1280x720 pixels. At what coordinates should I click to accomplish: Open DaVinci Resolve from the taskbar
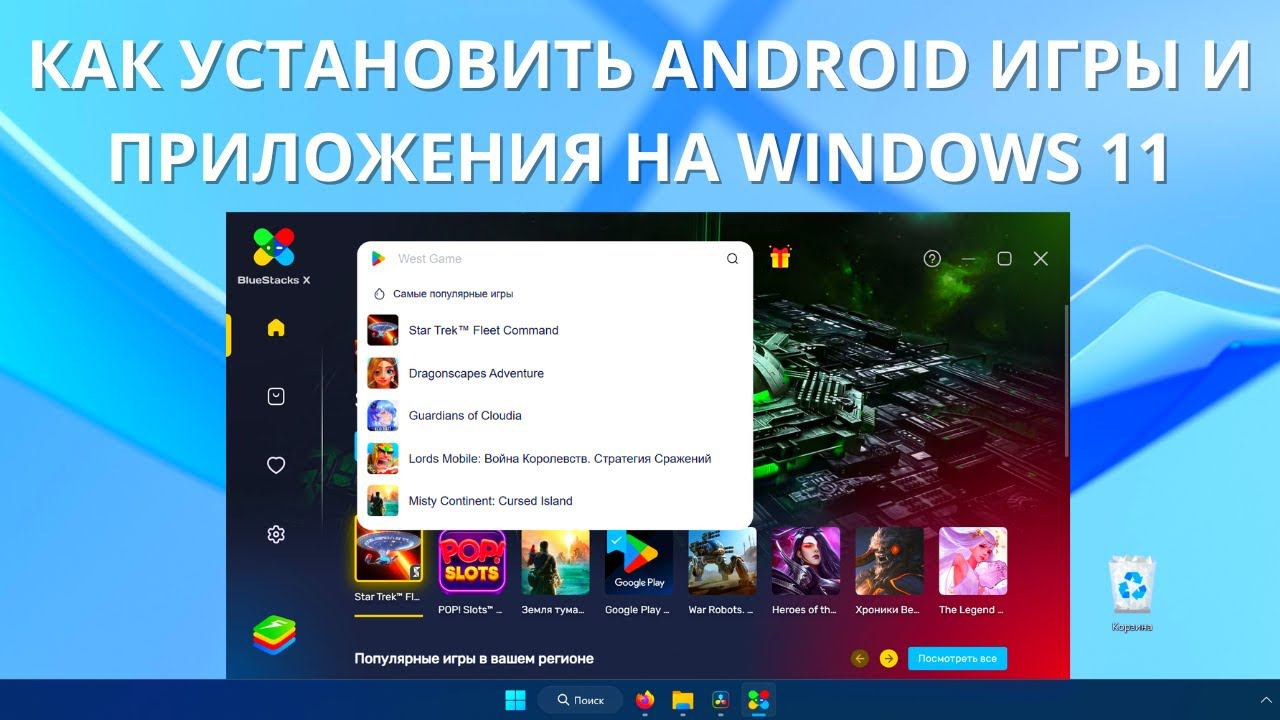[720, 700]
